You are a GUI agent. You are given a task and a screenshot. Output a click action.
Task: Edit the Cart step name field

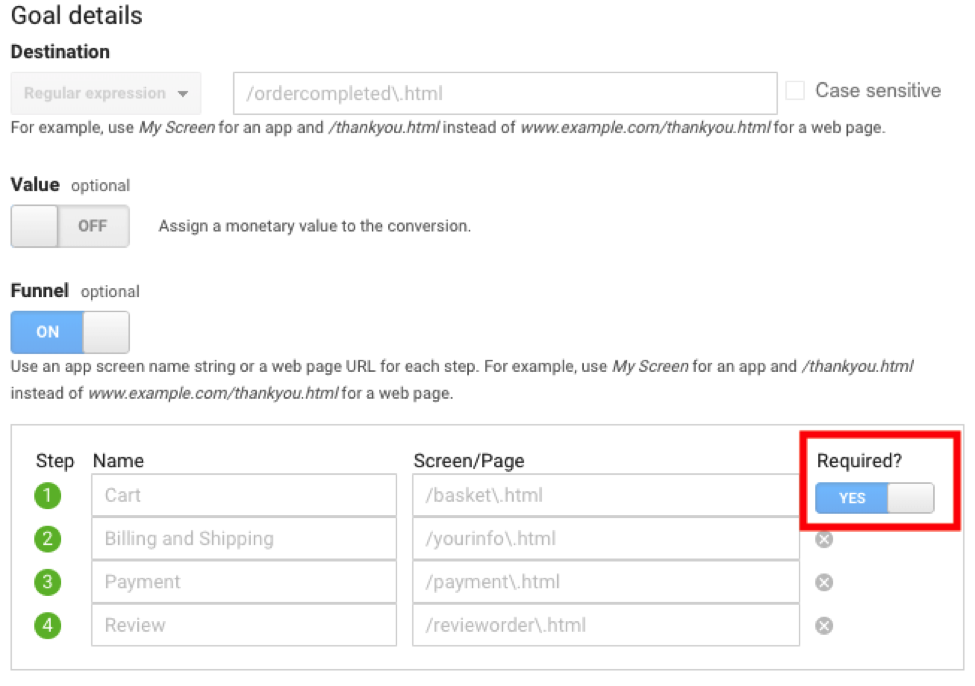pyautogui.click(x=244, y=496)
